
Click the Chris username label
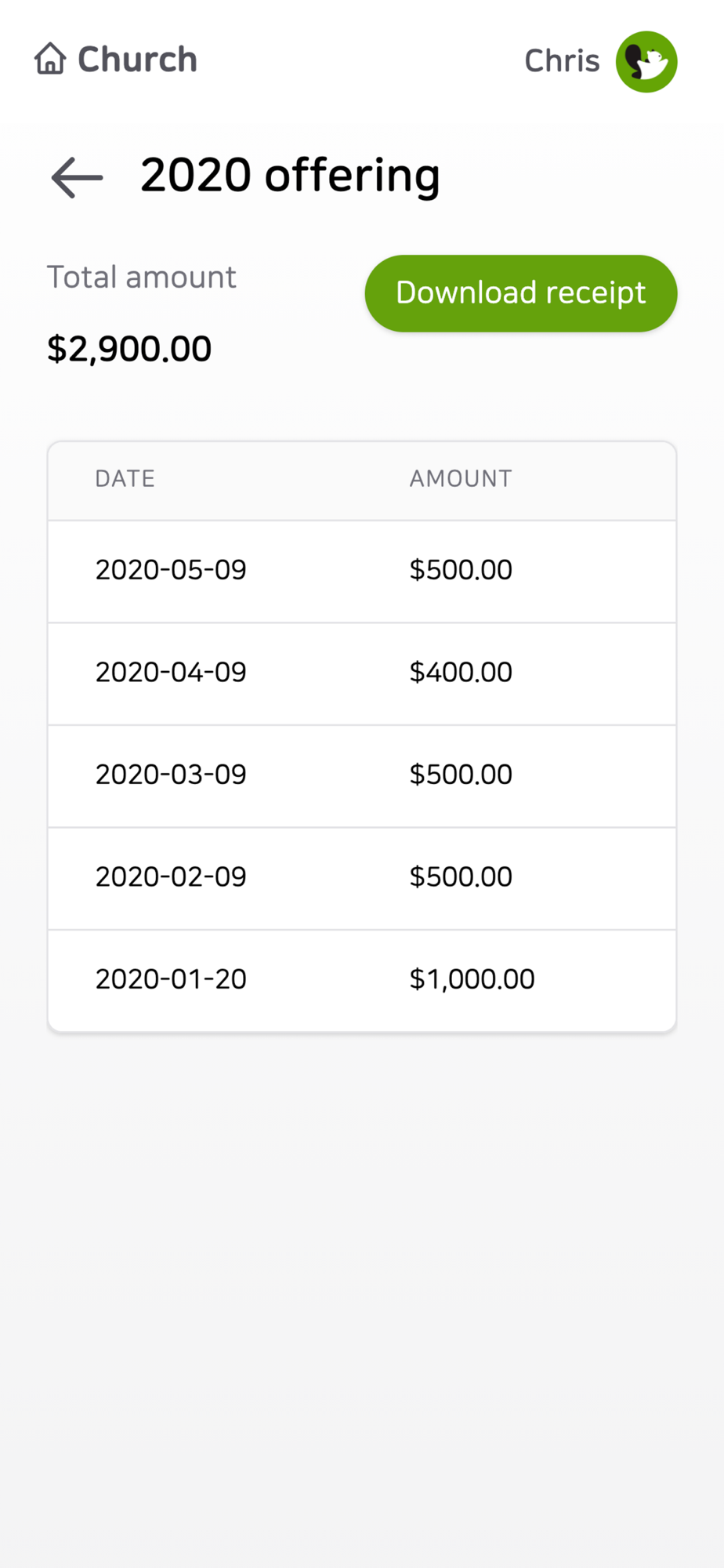[561, 61]
